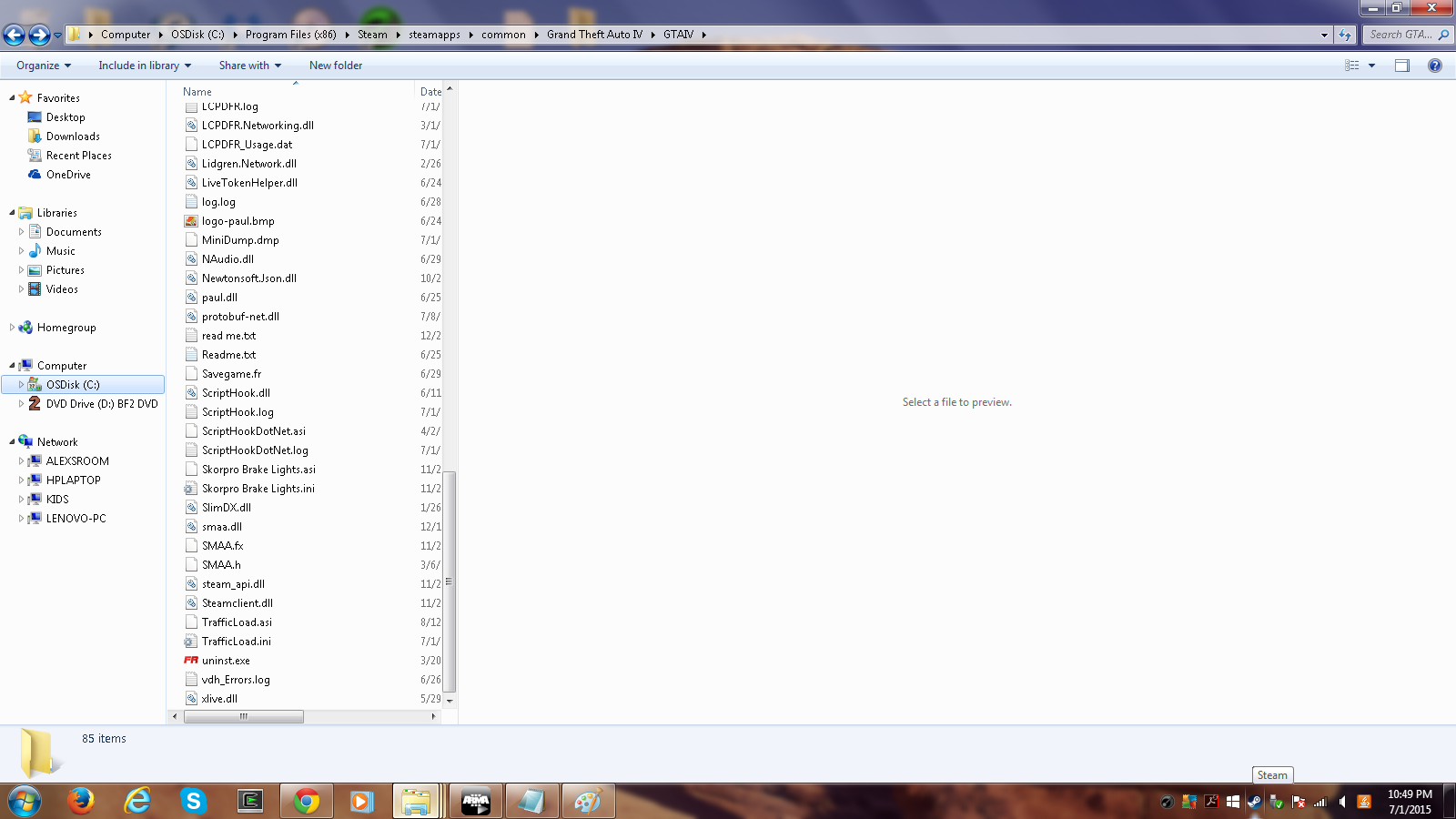Expand the Homegroup node
Screen dimensions: 1456x819
(x=12, y=328)
